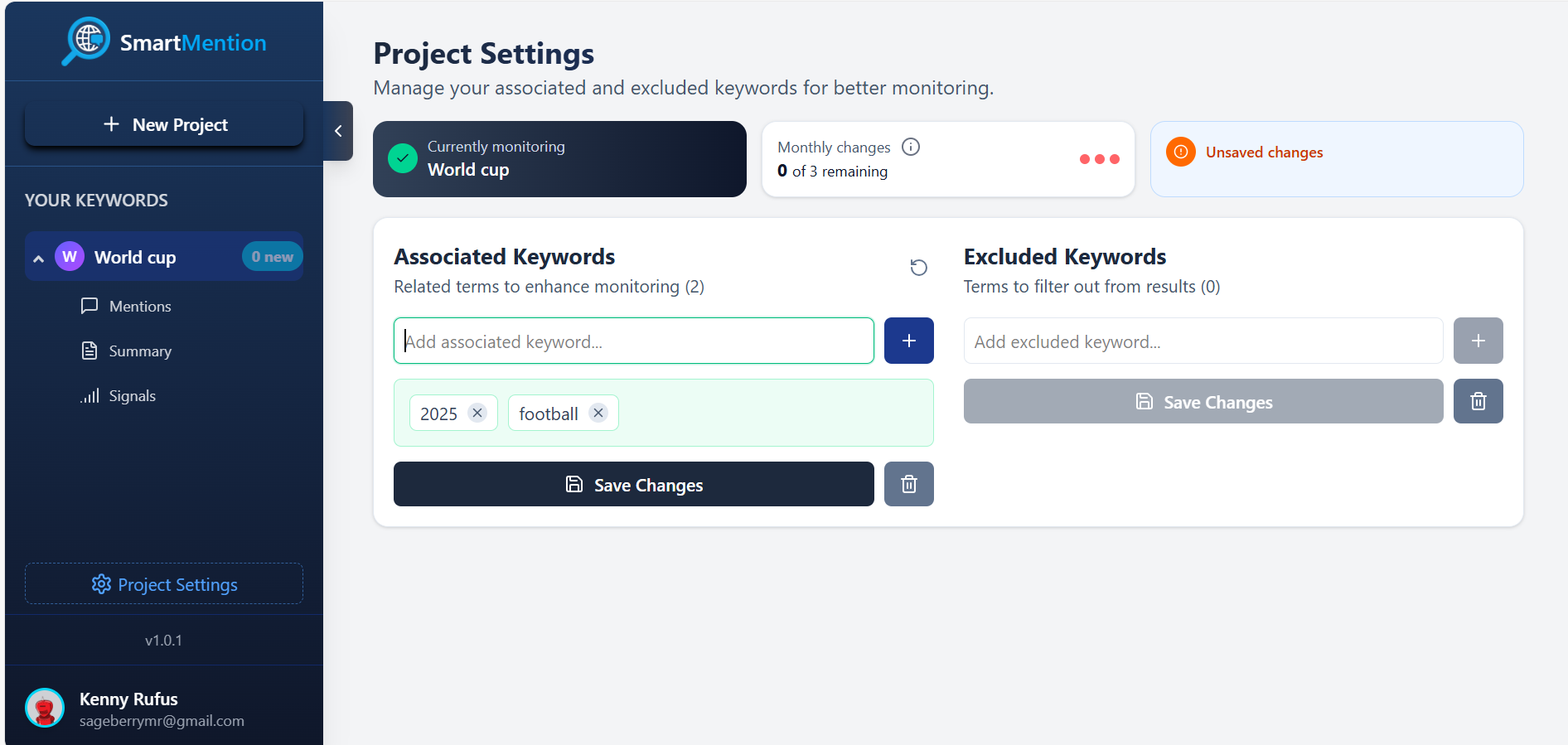Open the Summary page
Viewport: 1568px width, 745px height.
click(x=139, y=351)
